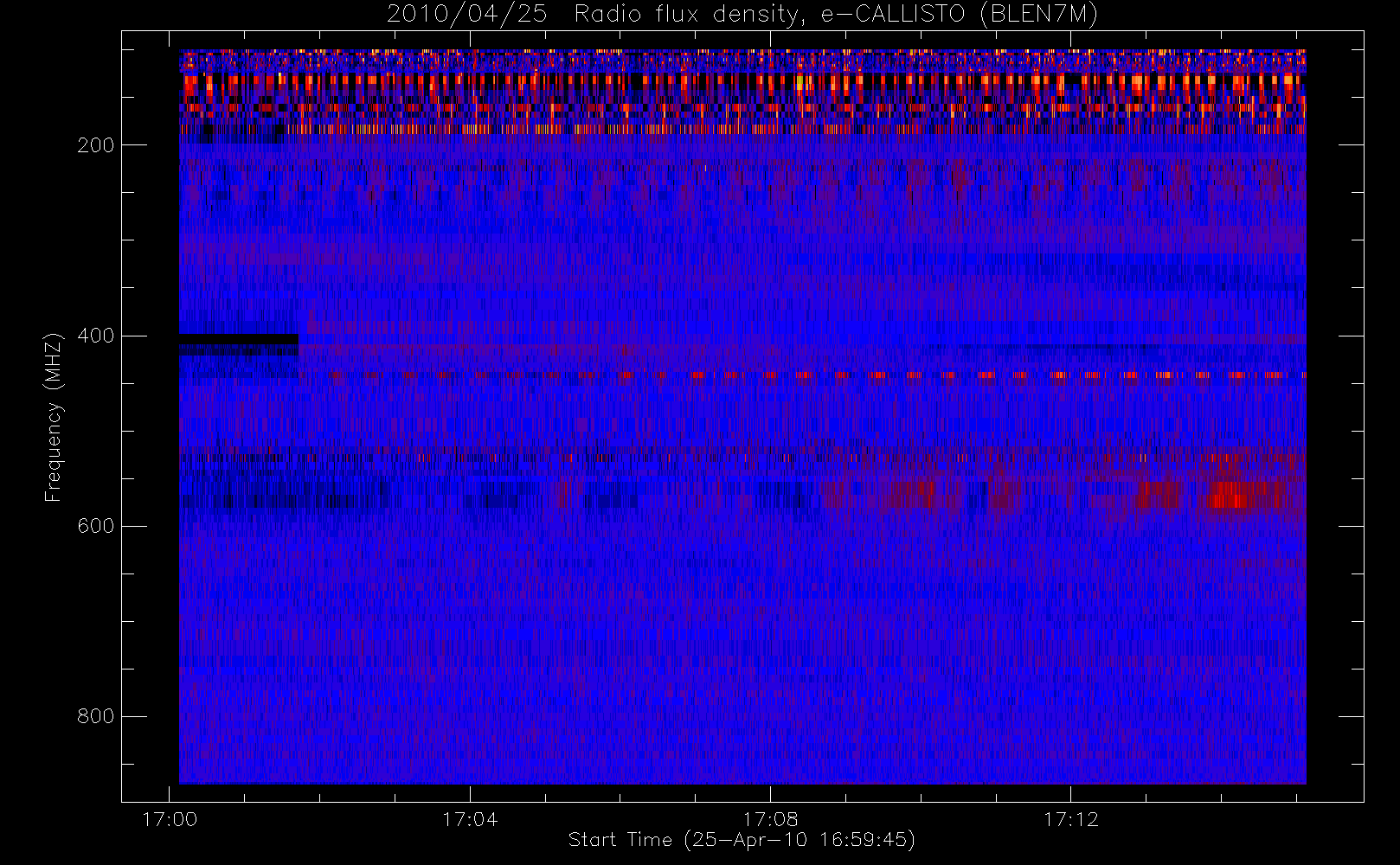The width and height of the screenshot is (1400, 865).
Task: Click the 17:12 time tick label
Action: click(1071, 819)
